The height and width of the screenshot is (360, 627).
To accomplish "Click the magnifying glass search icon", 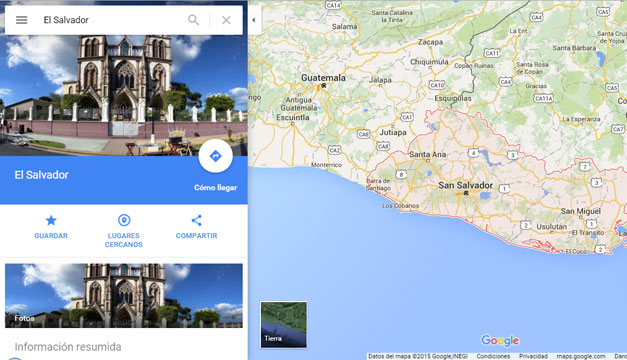I will point(194,20).
